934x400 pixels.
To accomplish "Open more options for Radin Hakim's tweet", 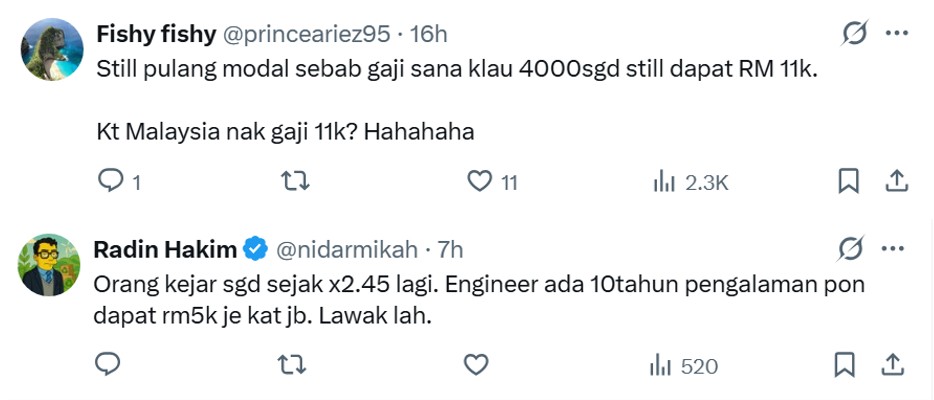I will (x=897, y=248).
